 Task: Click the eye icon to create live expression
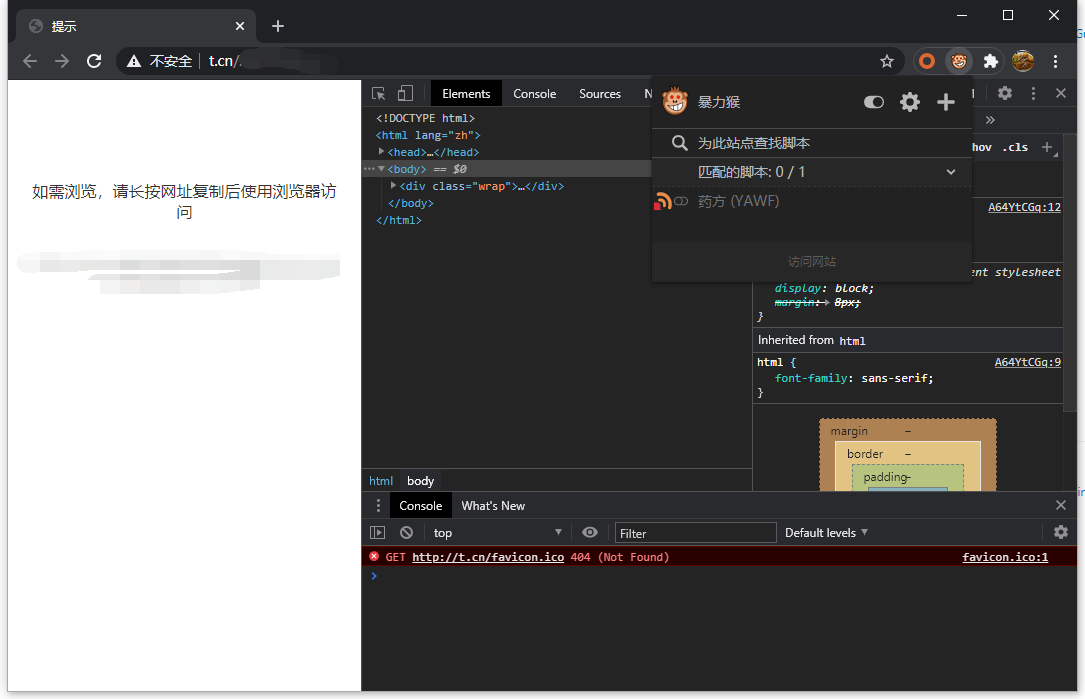[x=590, y=532]
